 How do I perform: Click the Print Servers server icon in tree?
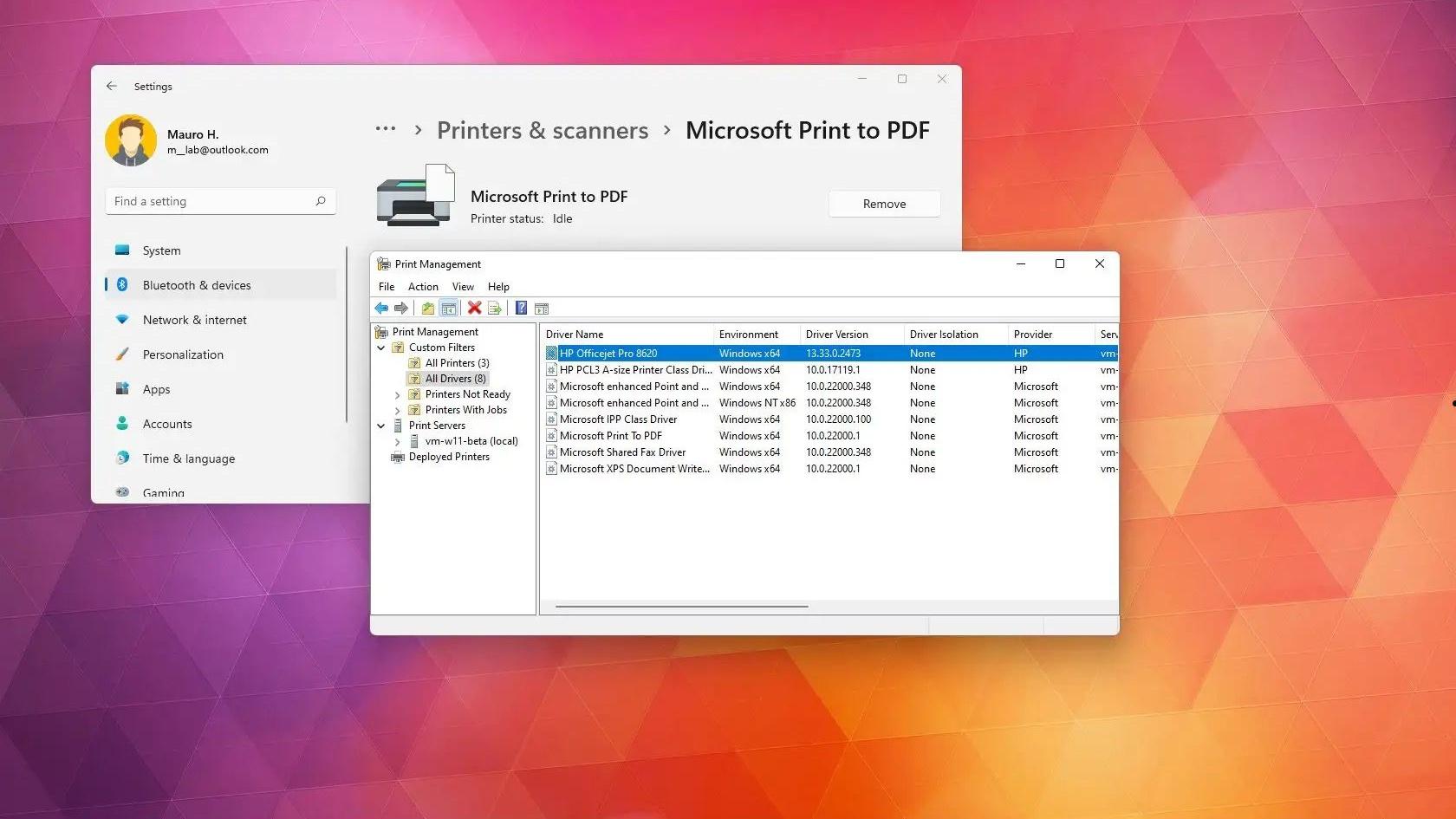(x=398, y=426)
